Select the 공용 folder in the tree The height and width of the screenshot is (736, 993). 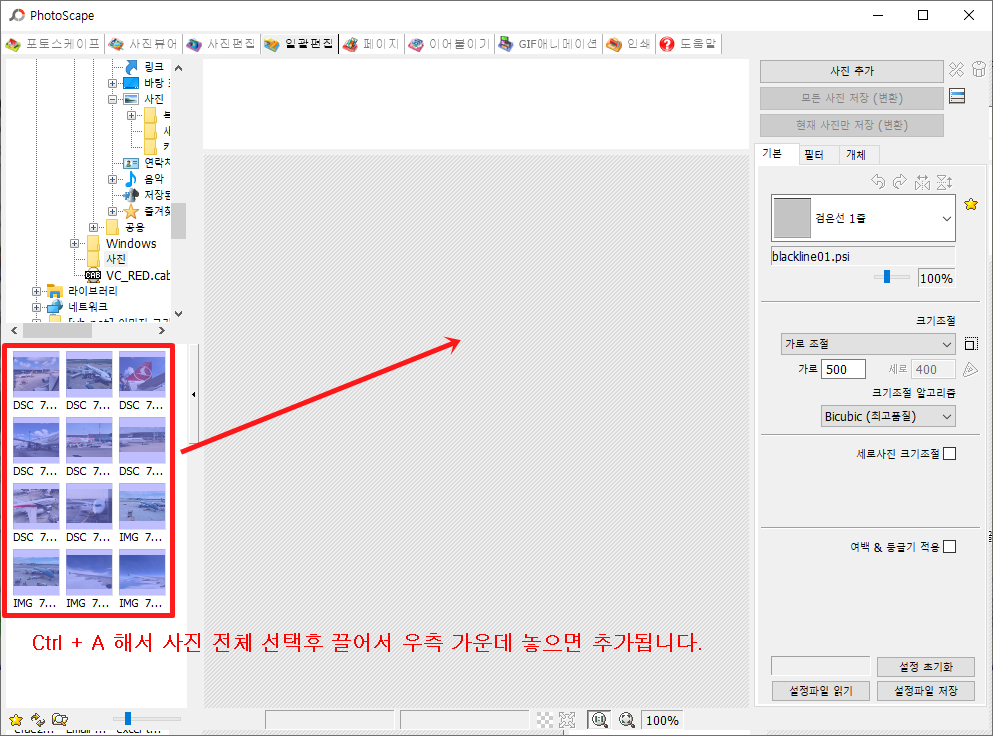click(x=134, y=227)
